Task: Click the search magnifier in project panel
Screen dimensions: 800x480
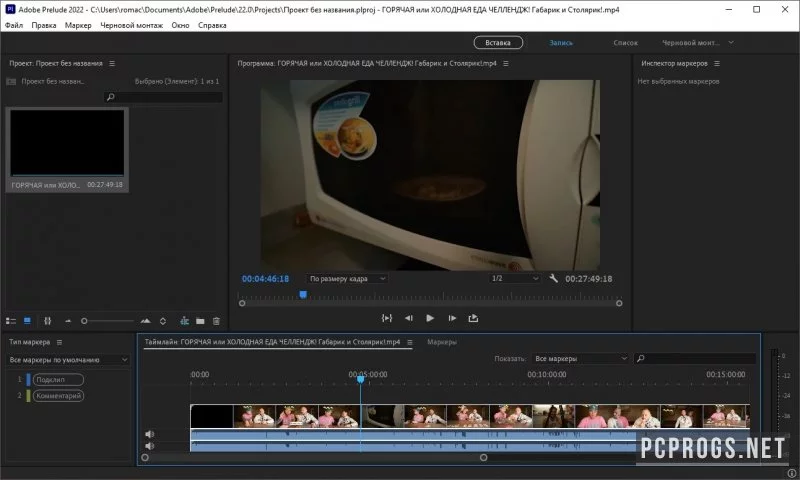Action: coord(110,97)
